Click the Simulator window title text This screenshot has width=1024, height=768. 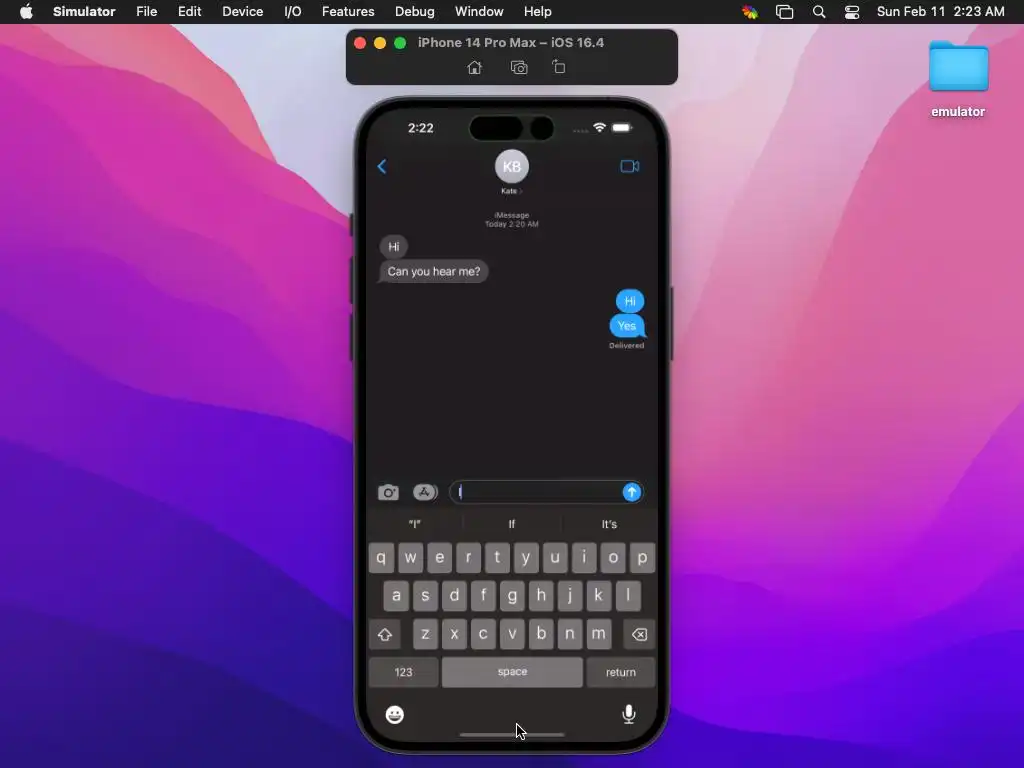[511, 42]
